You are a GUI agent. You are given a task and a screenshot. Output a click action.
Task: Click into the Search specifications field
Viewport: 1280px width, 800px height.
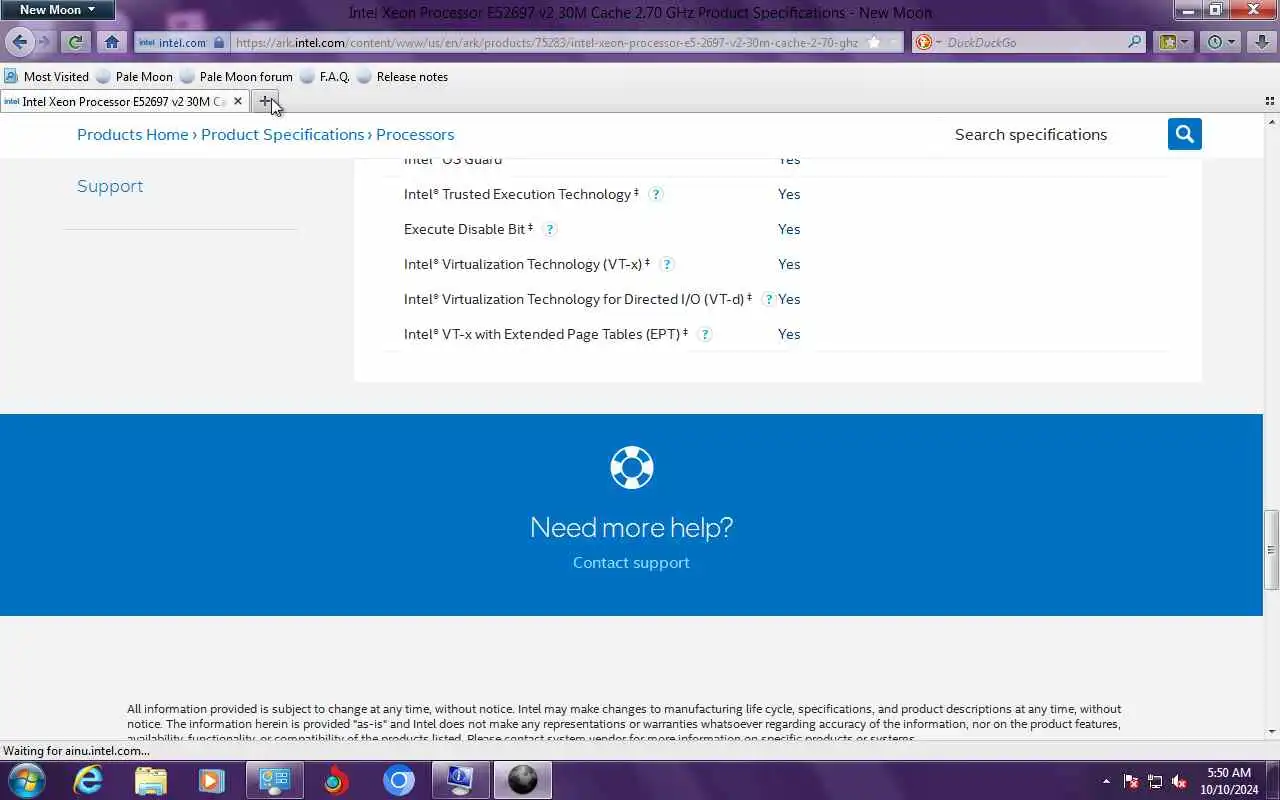coord(1055,134)
